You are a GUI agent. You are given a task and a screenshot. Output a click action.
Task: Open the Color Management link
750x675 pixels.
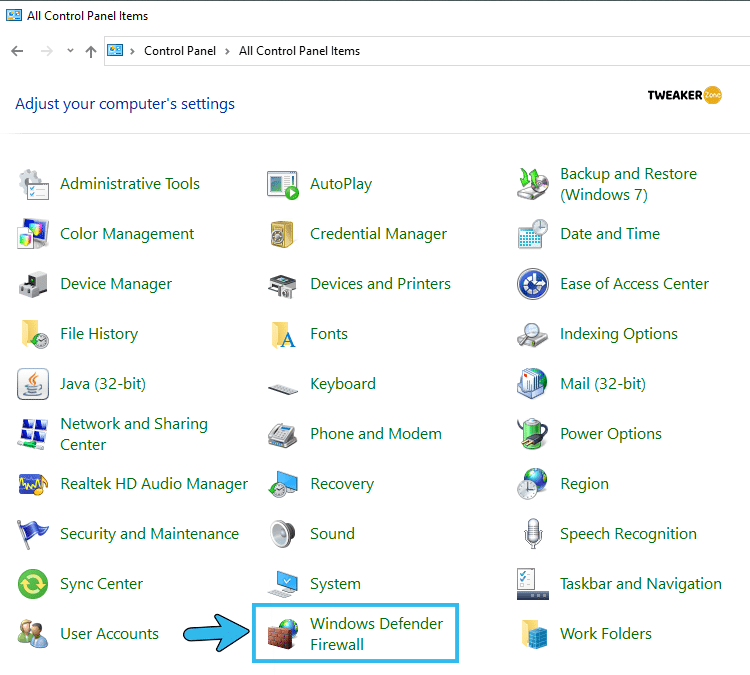(x=127, y=234)
